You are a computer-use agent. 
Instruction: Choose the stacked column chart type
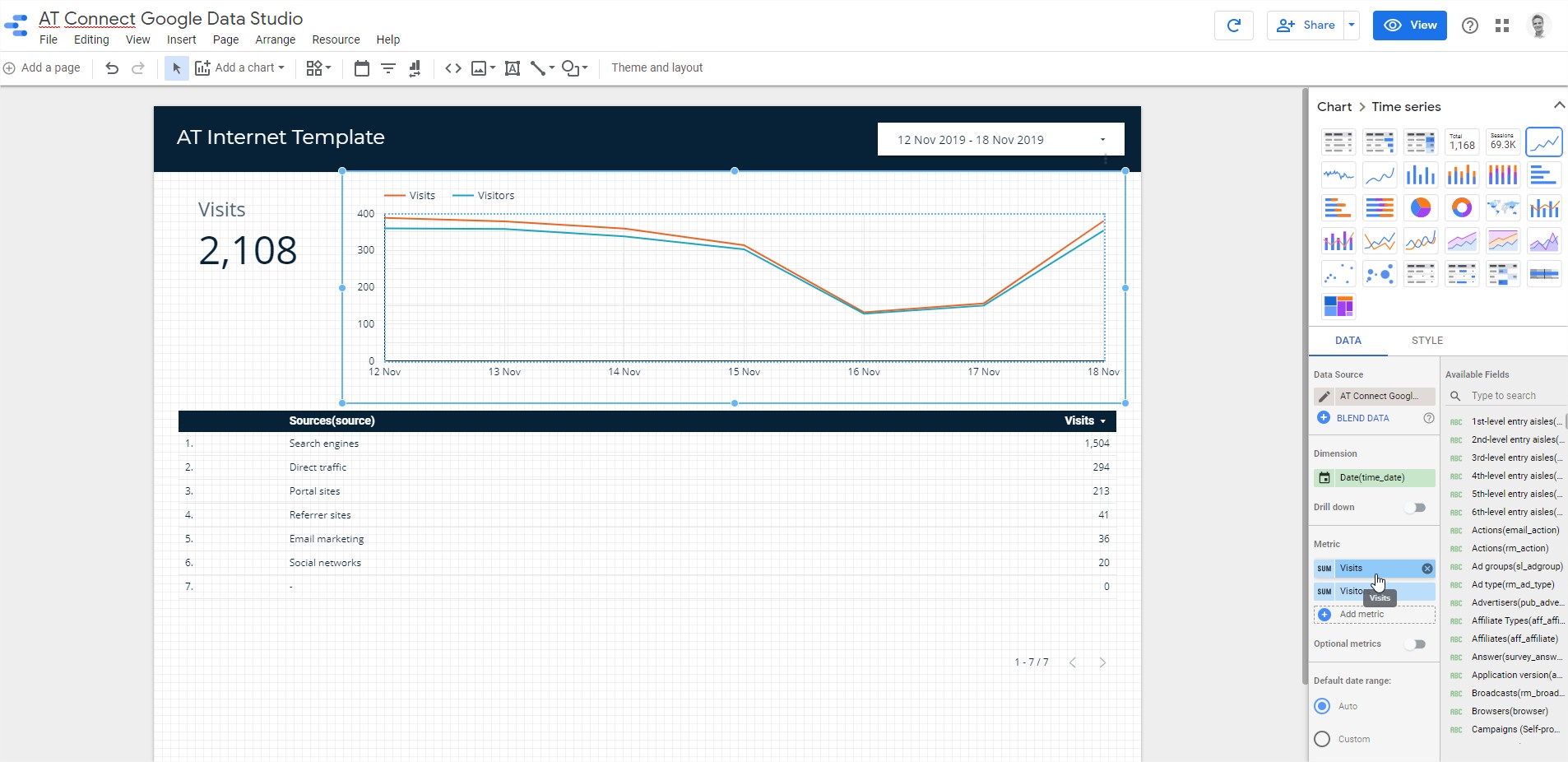tap(1462, 174)
